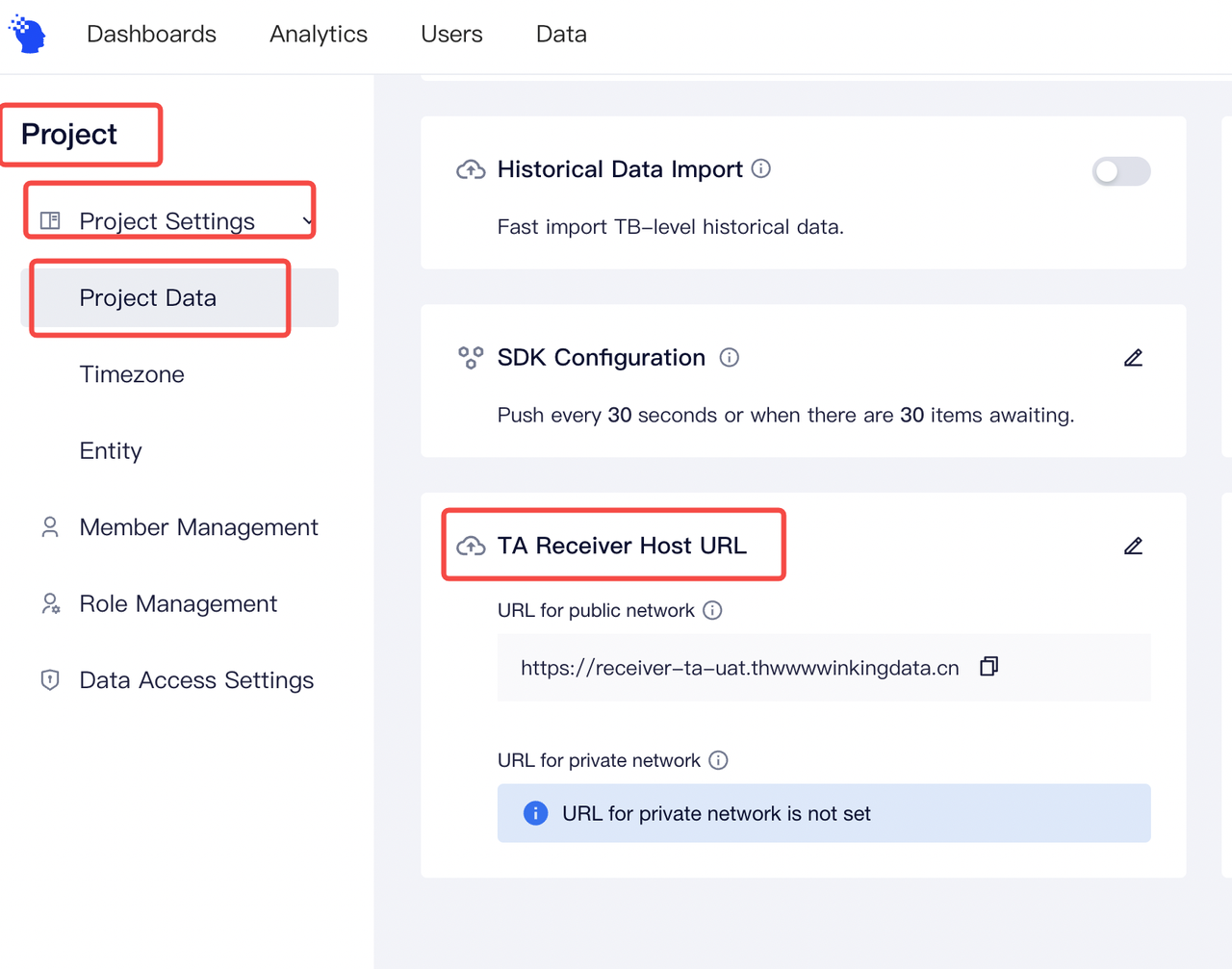This screenshot has width=1232, height=969.
Task: Click the info icon beside URL for public network
Action: point(712,610)
